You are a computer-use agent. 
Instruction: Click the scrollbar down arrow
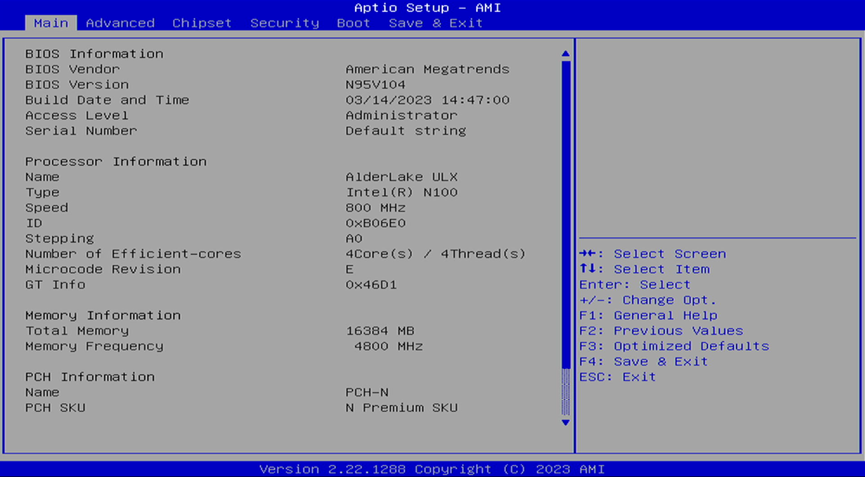coord(565,422)
